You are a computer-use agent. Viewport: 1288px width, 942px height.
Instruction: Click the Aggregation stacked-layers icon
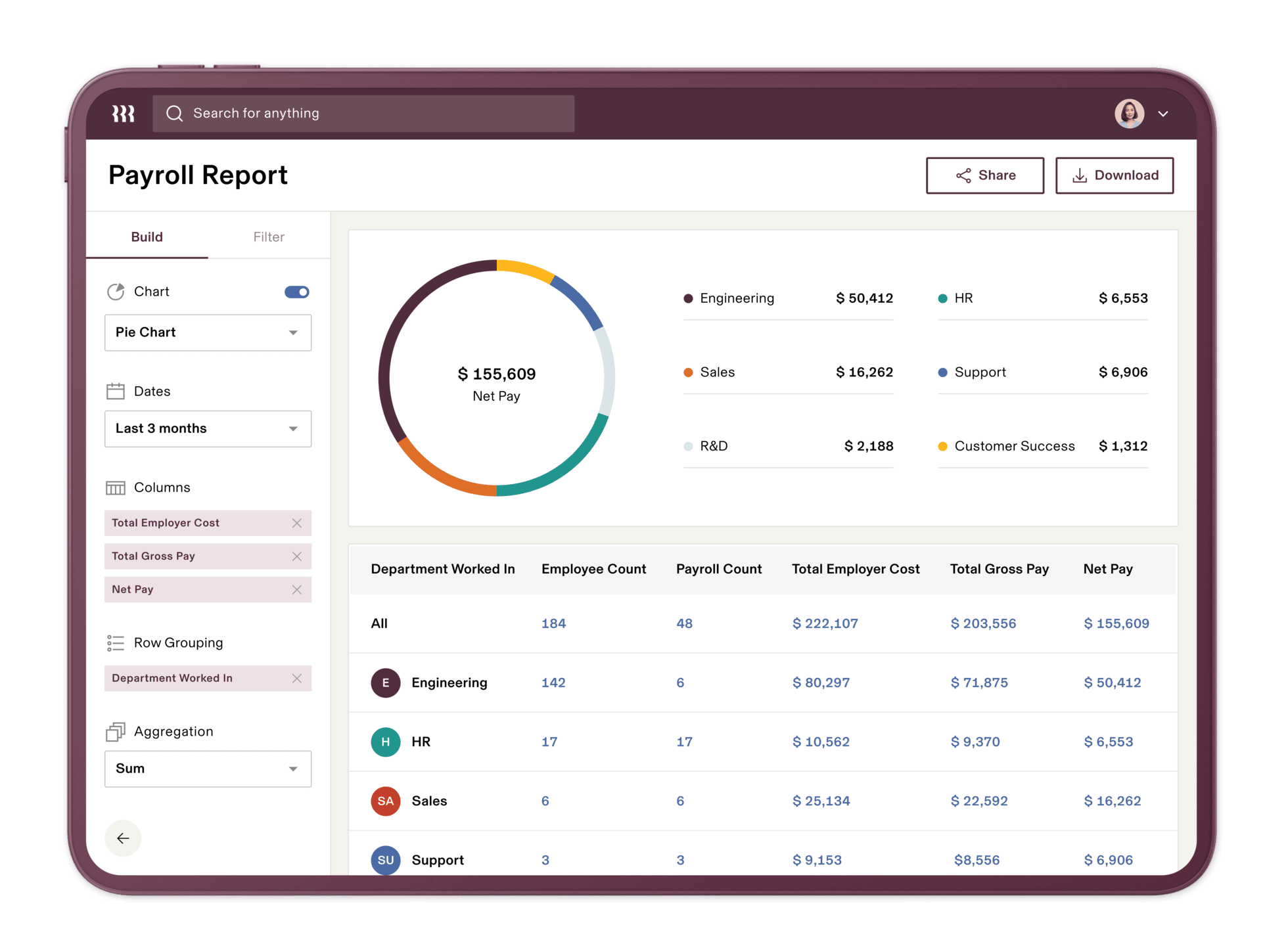coord(116,731)
